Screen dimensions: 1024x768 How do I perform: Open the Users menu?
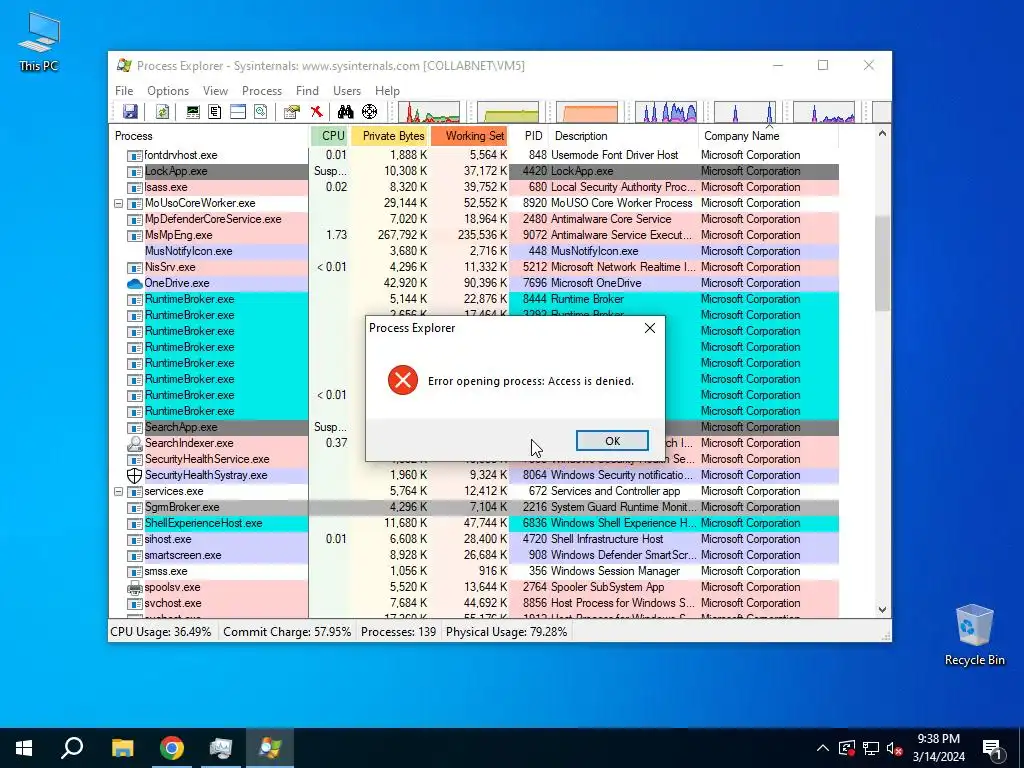(x=347, y=91)
